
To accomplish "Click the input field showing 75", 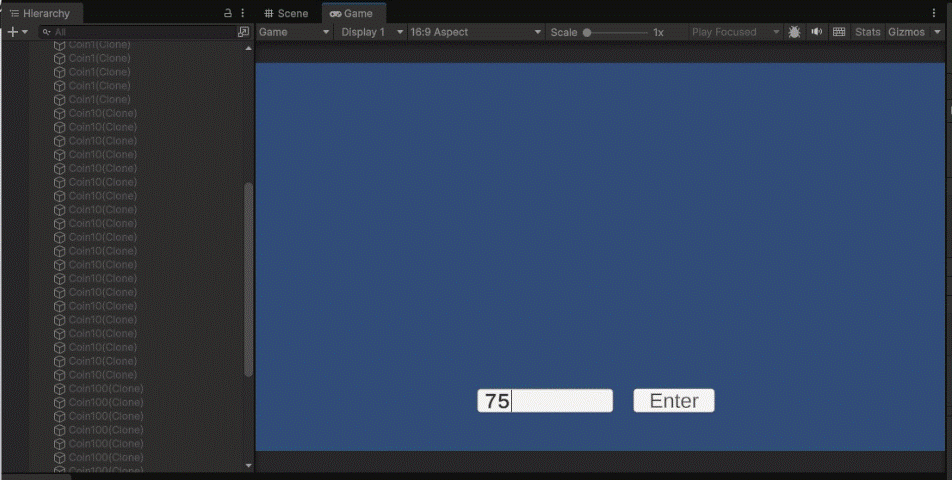I will [x=545, y=401].
